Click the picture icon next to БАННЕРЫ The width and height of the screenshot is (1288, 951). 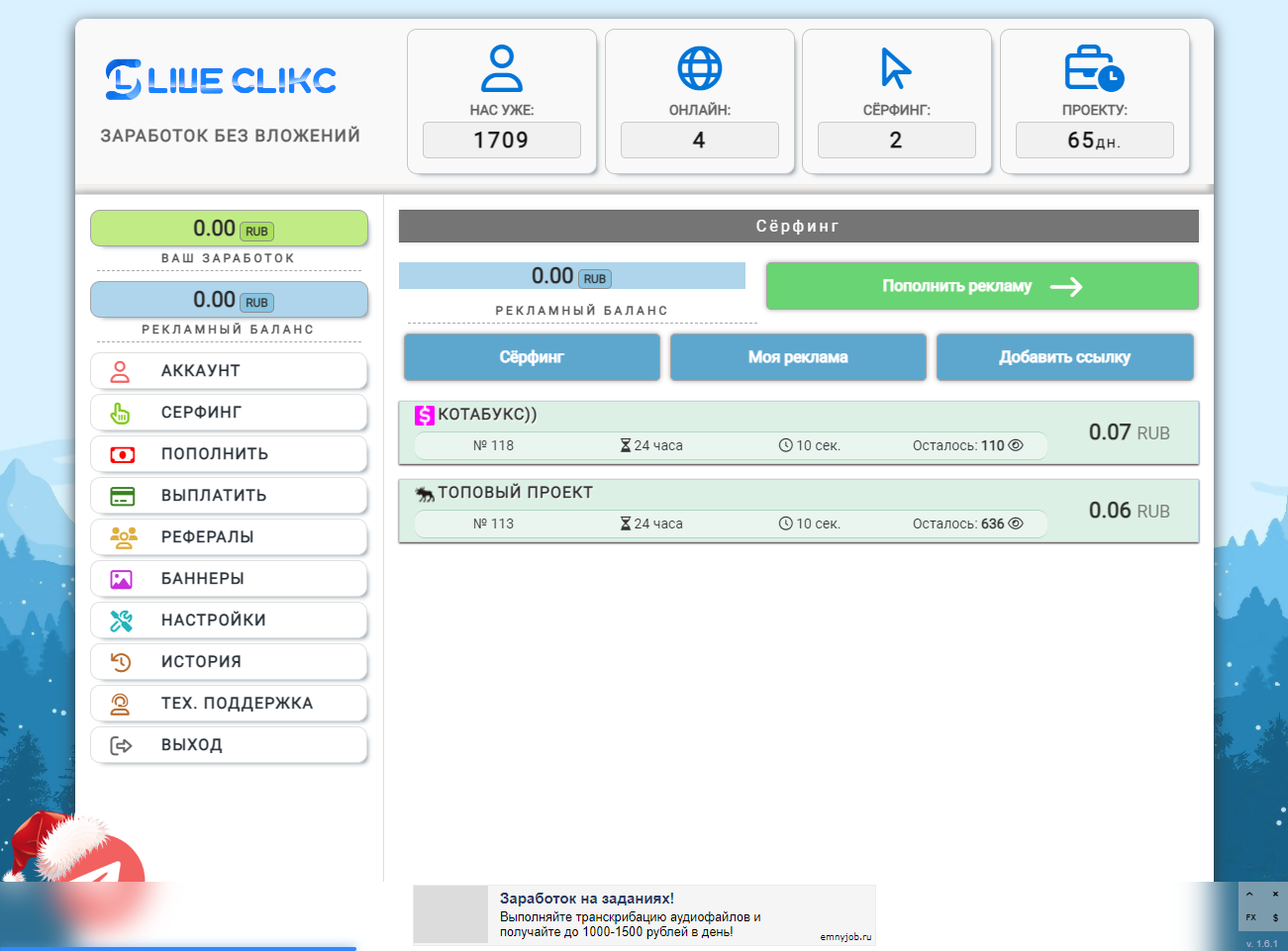[121, 579]
